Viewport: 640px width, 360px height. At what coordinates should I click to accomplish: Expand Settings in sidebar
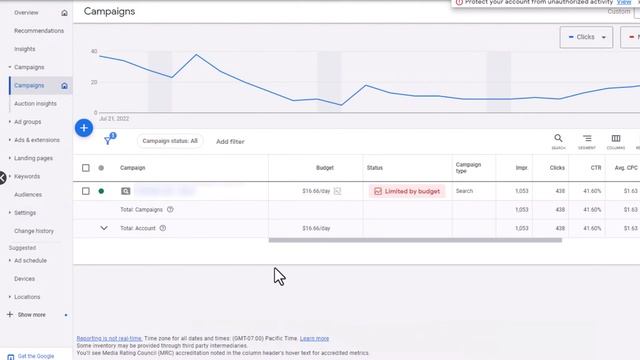(10, 213)
